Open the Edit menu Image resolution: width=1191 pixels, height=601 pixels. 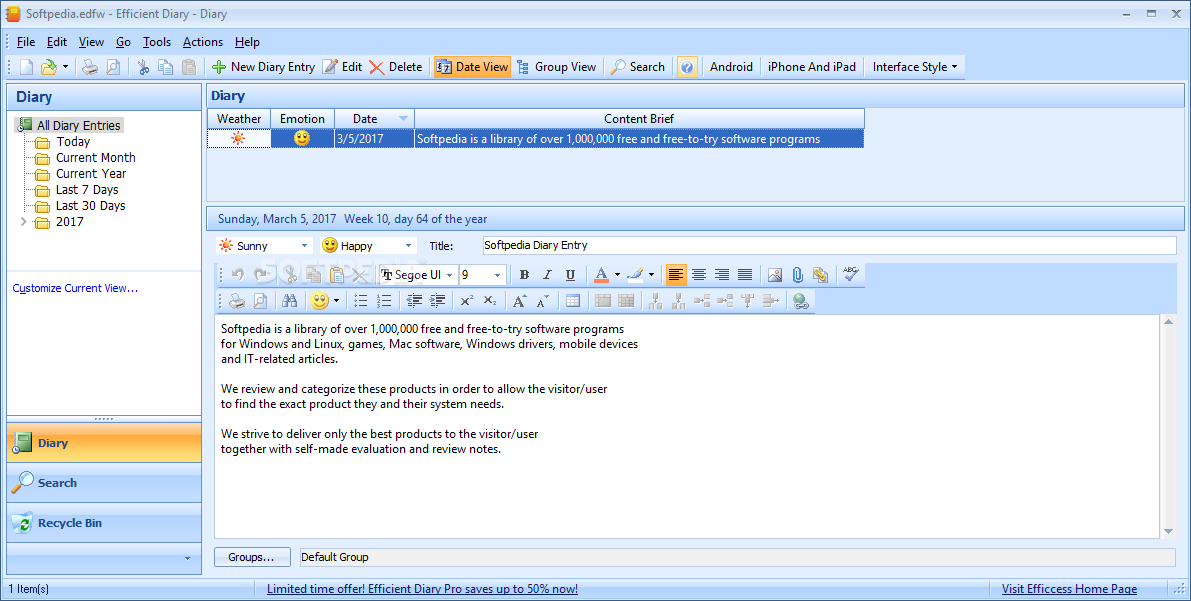[x=57, y=42]
